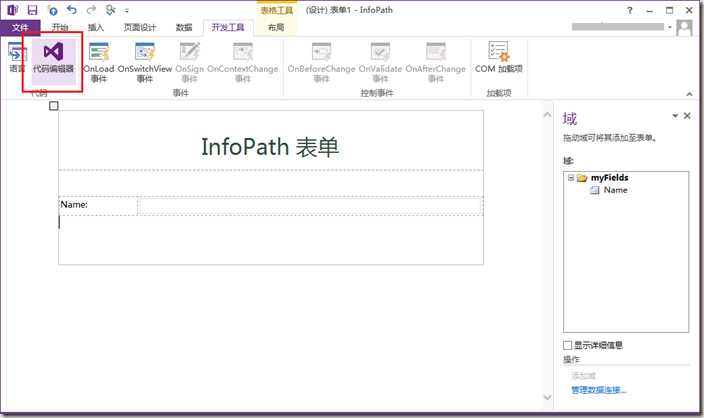Customize quick access toolbar dropdown
Viewport: 704px width, 418px height.
(127, 10)
